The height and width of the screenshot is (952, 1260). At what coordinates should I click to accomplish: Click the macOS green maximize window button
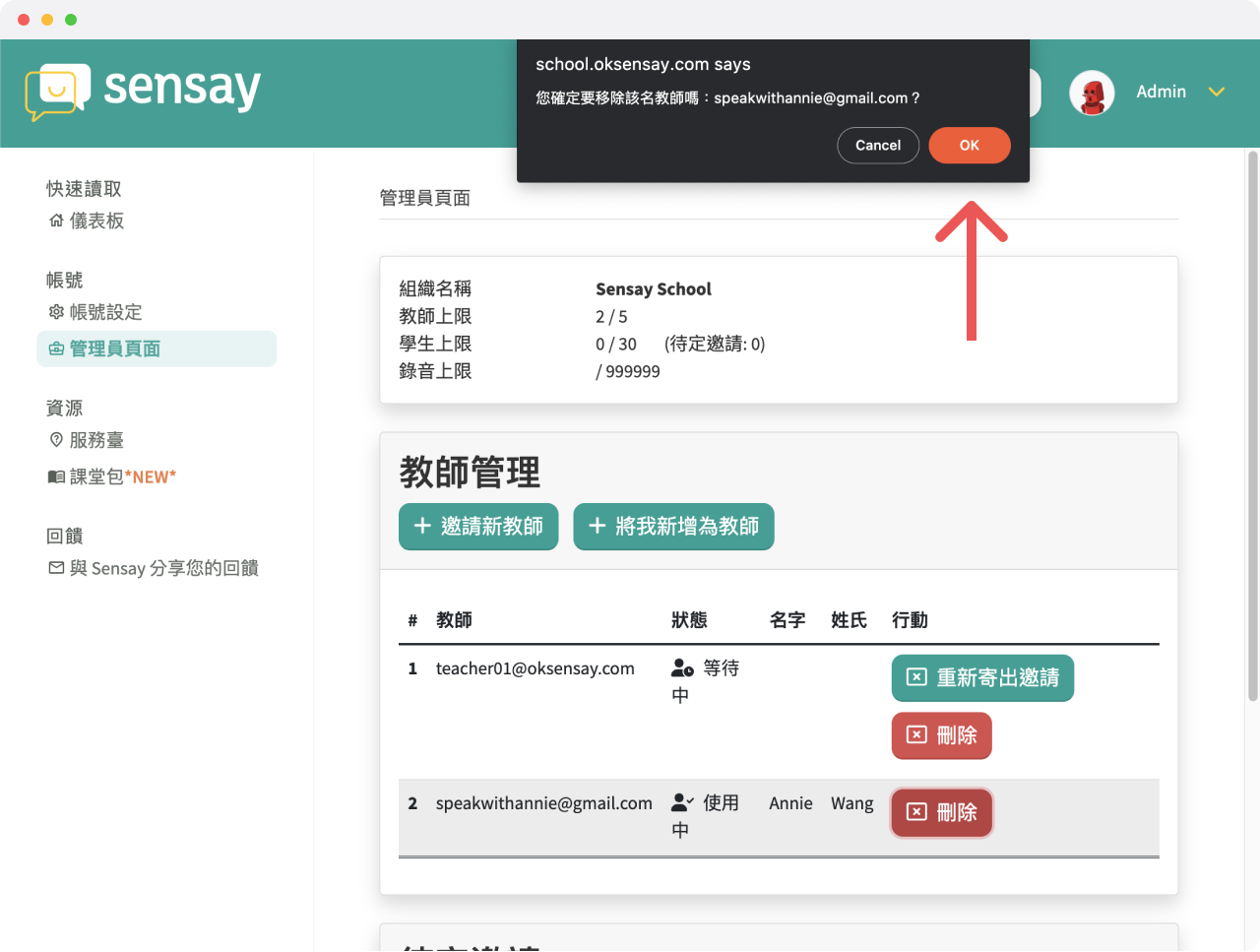[71, 20]
